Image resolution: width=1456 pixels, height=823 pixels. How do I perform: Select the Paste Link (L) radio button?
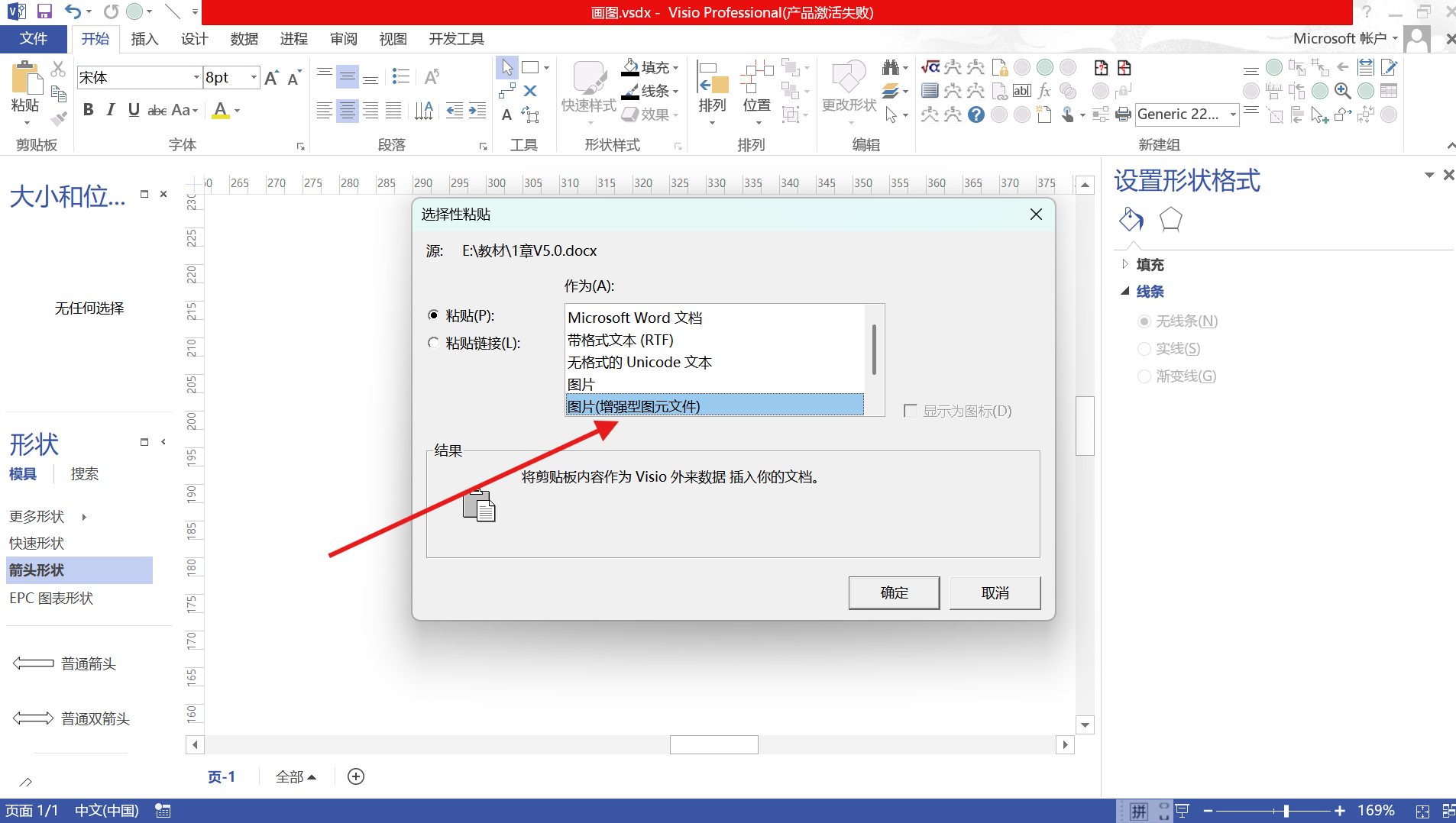point(433,343)
